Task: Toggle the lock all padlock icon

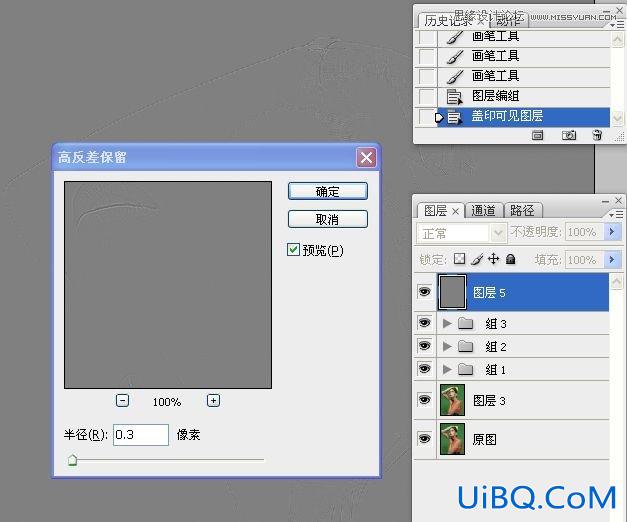Action: [x=510, y=259]
